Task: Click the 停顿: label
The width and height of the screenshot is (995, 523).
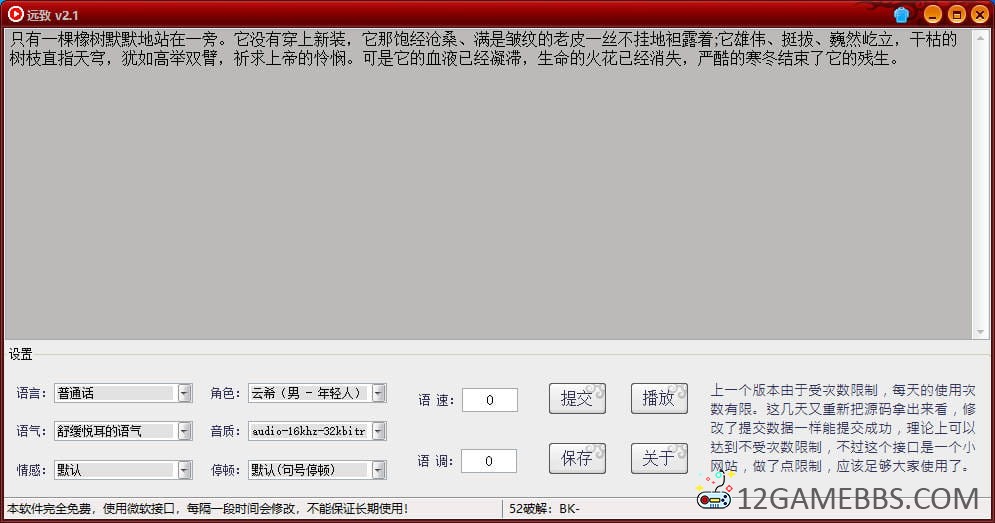Action: [x=225, y=470]
